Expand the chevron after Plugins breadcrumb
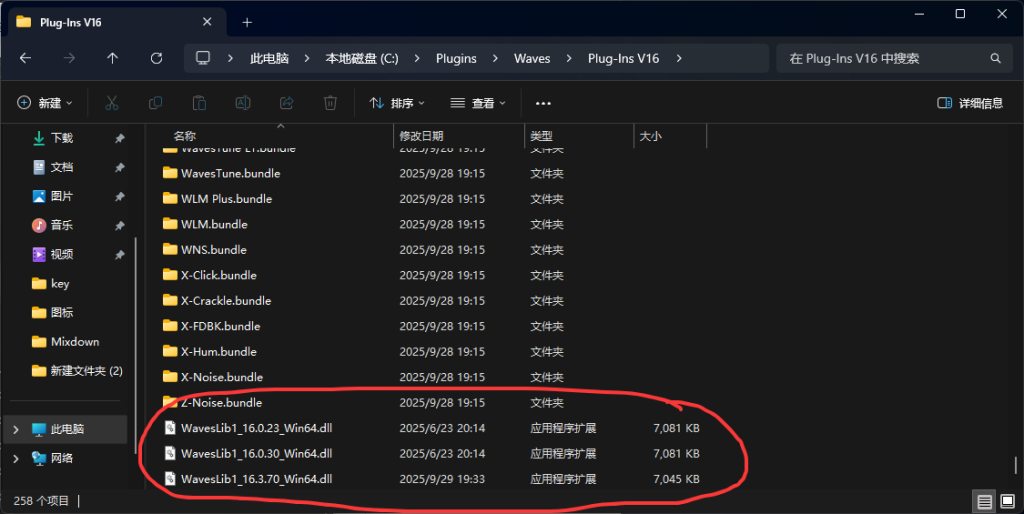Screen dimensions: 1024x514 pos(495,58)
